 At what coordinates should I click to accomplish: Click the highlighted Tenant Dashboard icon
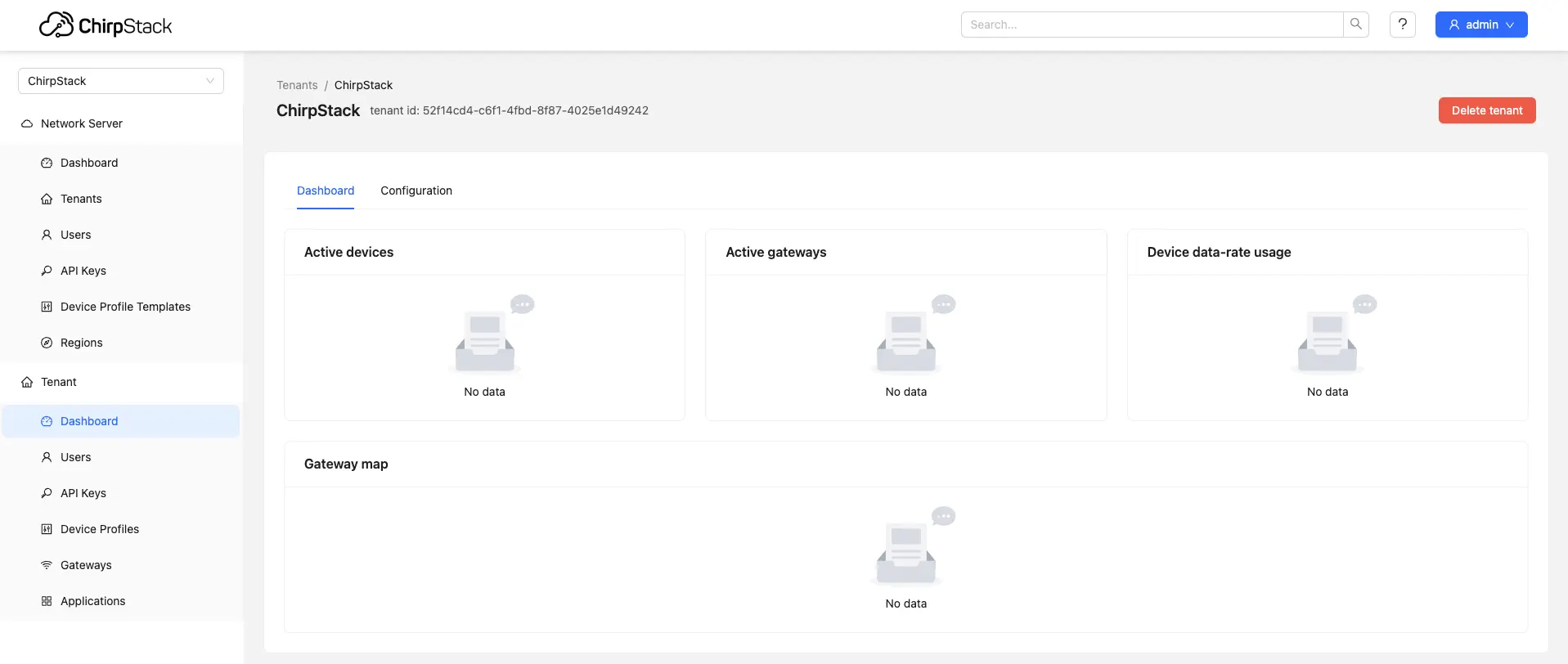[47, 421]
